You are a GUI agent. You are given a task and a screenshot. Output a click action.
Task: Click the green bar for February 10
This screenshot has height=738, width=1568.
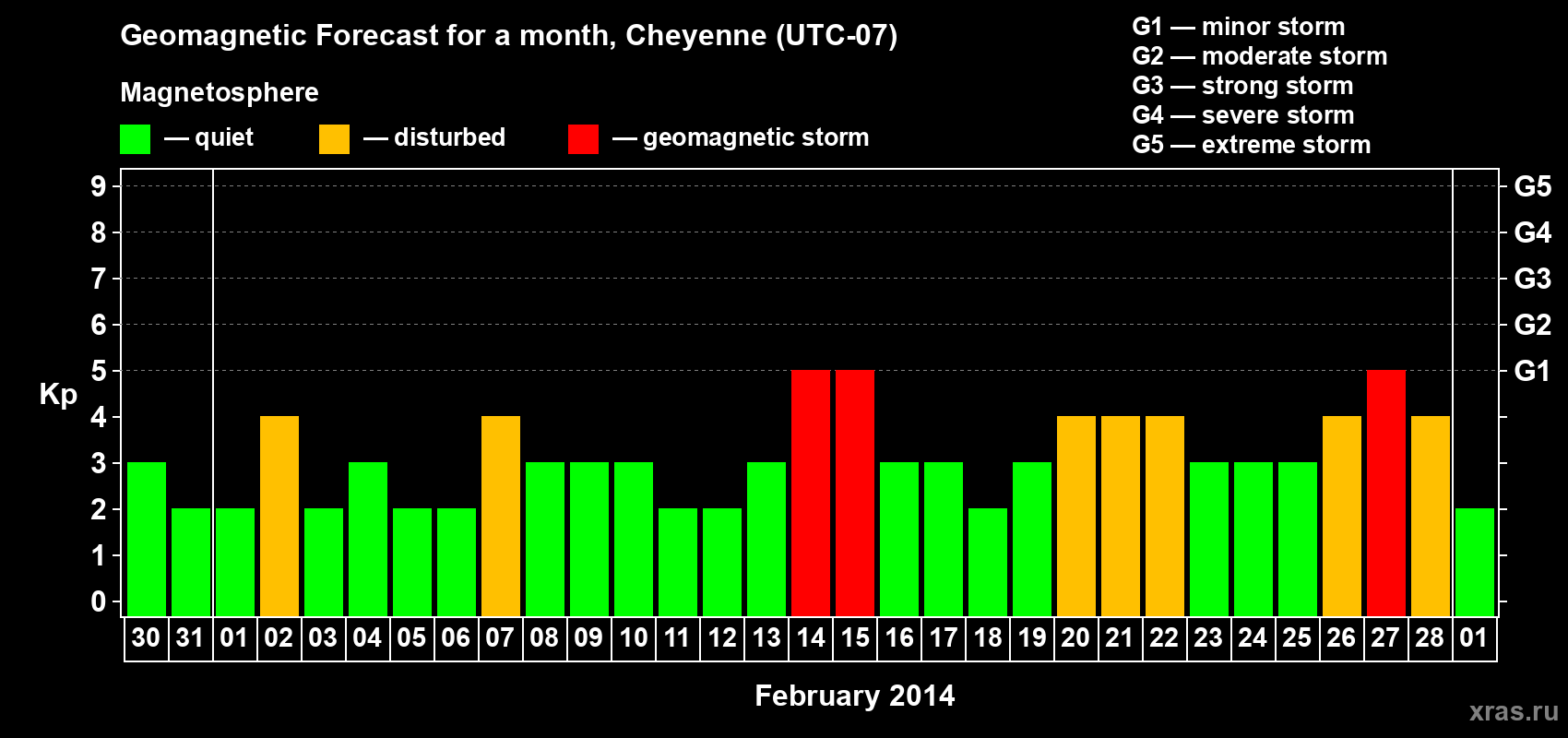[x=634, y=540]
